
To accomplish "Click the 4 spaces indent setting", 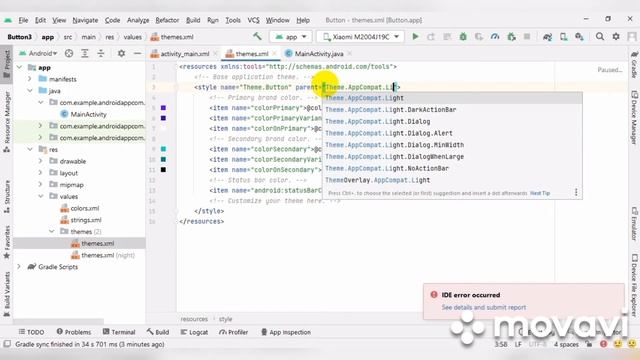I will [x=566, y=344].
